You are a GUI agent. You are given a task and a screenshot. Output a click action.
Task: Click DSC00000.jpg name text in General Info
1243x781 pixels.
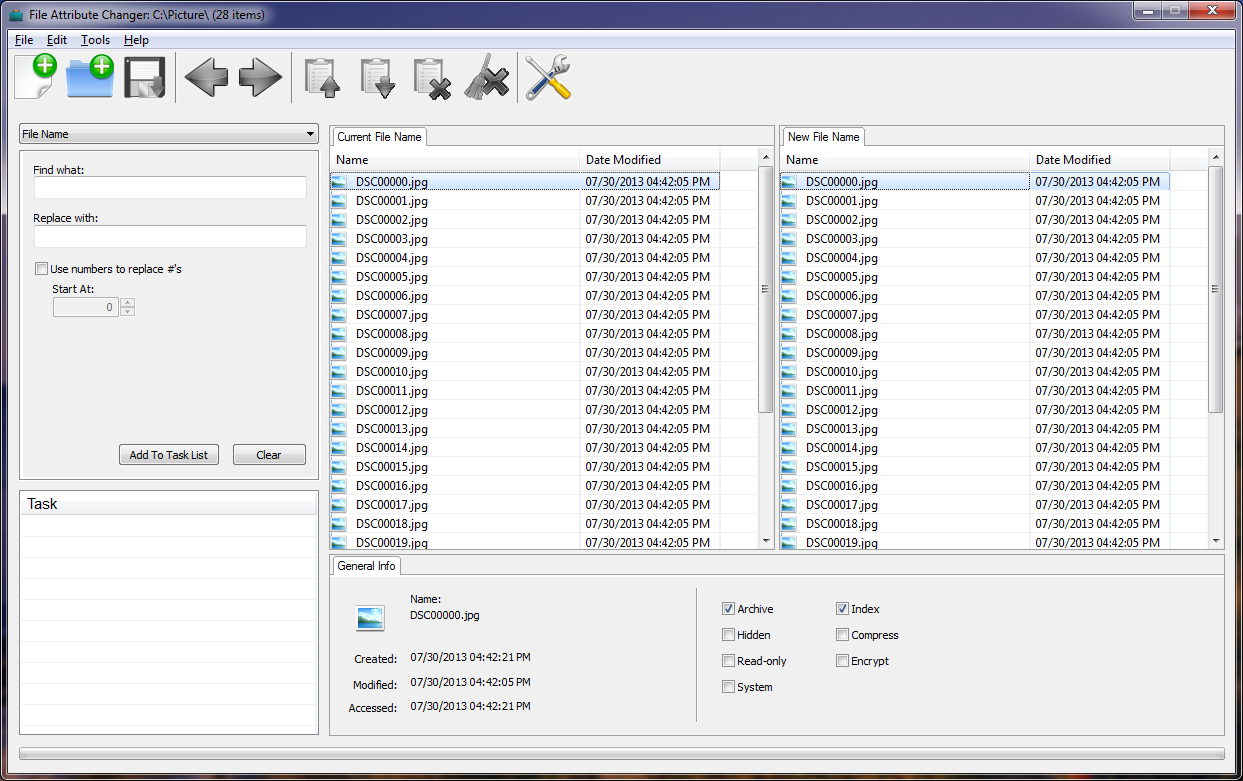(445, 615)
